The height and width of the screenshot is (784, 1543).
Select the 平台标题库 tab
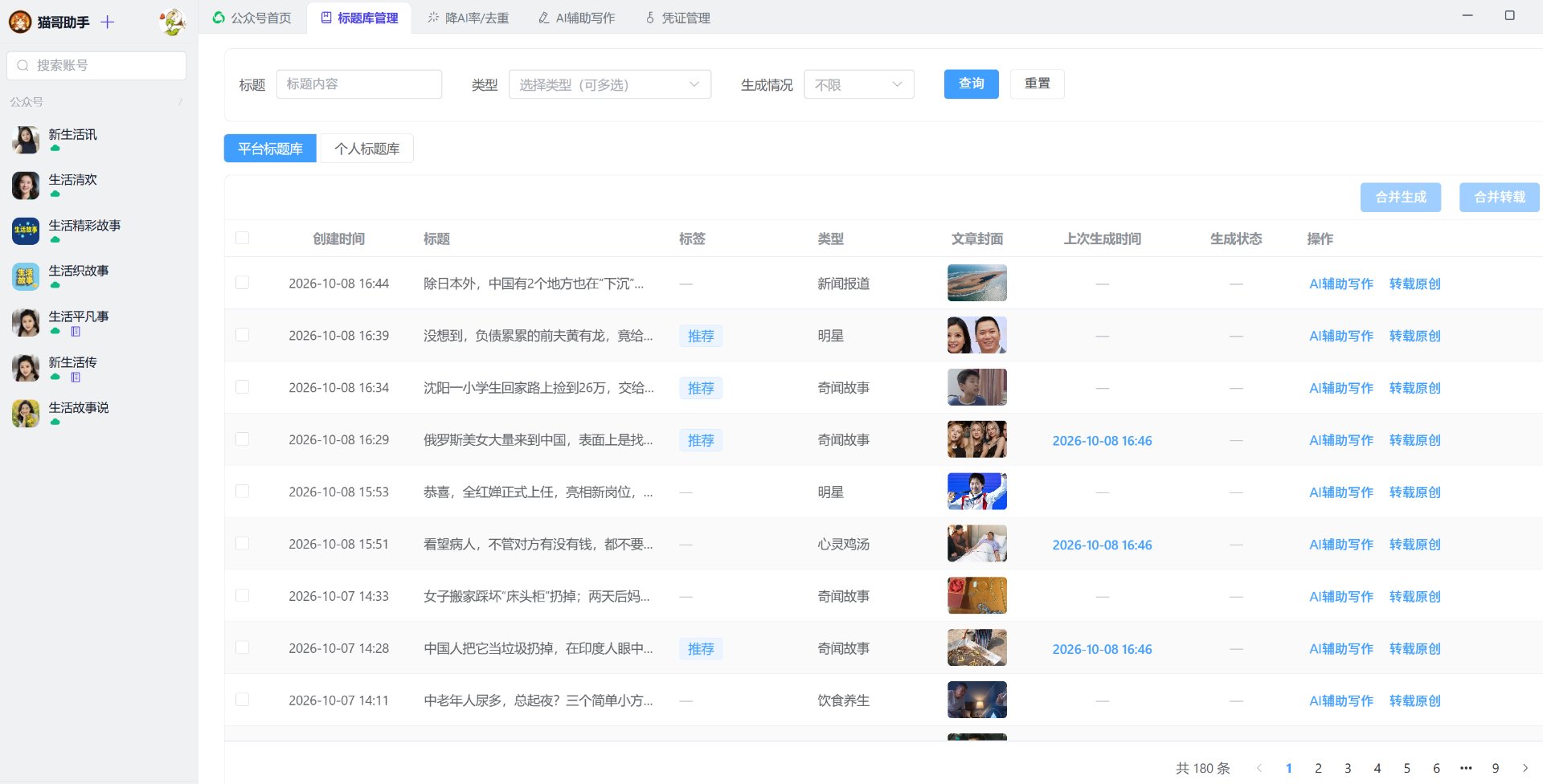pyautogui.click(x=270, y=149)
